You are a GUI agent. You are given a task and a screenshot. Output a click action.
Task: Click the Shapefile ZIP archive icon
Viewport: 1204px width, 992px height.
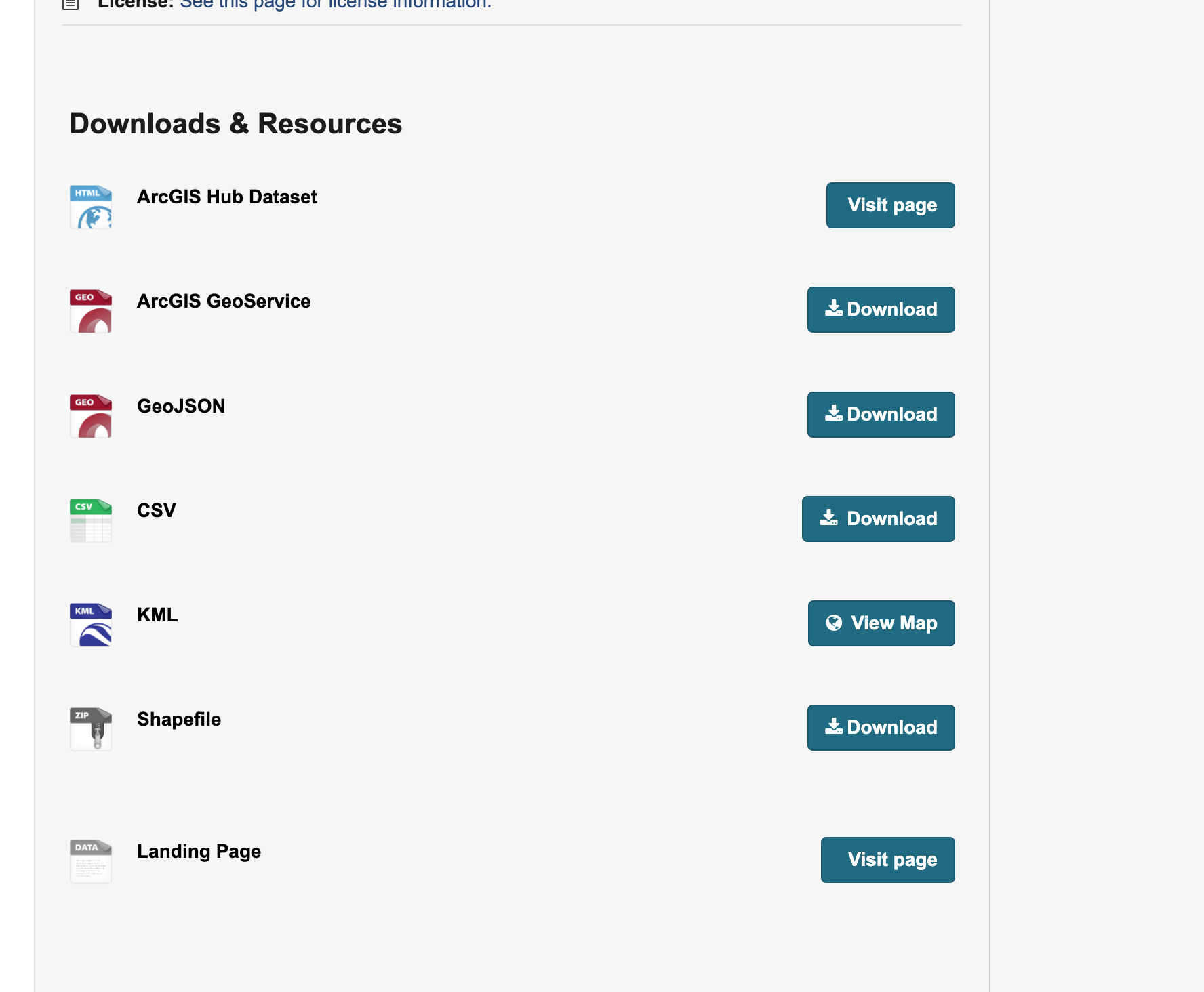(90, 728)
